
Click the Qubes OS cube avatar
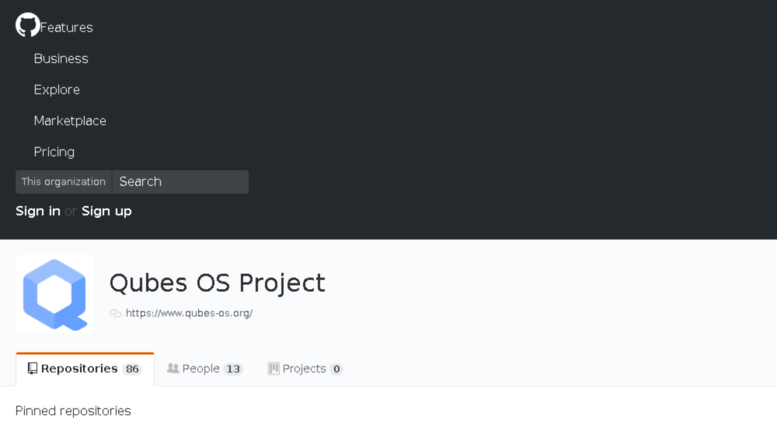[55, 294]
